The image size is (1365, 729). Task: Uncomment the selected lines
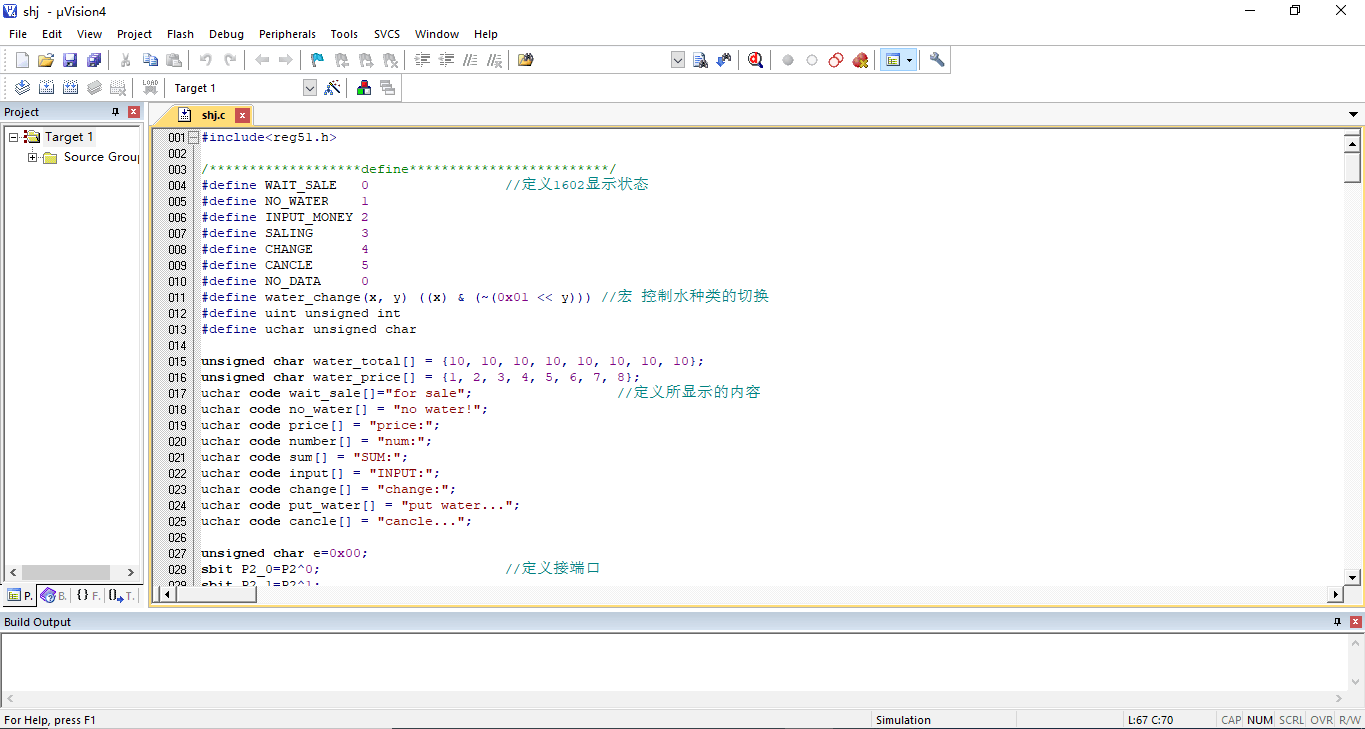tap(494, 60)
